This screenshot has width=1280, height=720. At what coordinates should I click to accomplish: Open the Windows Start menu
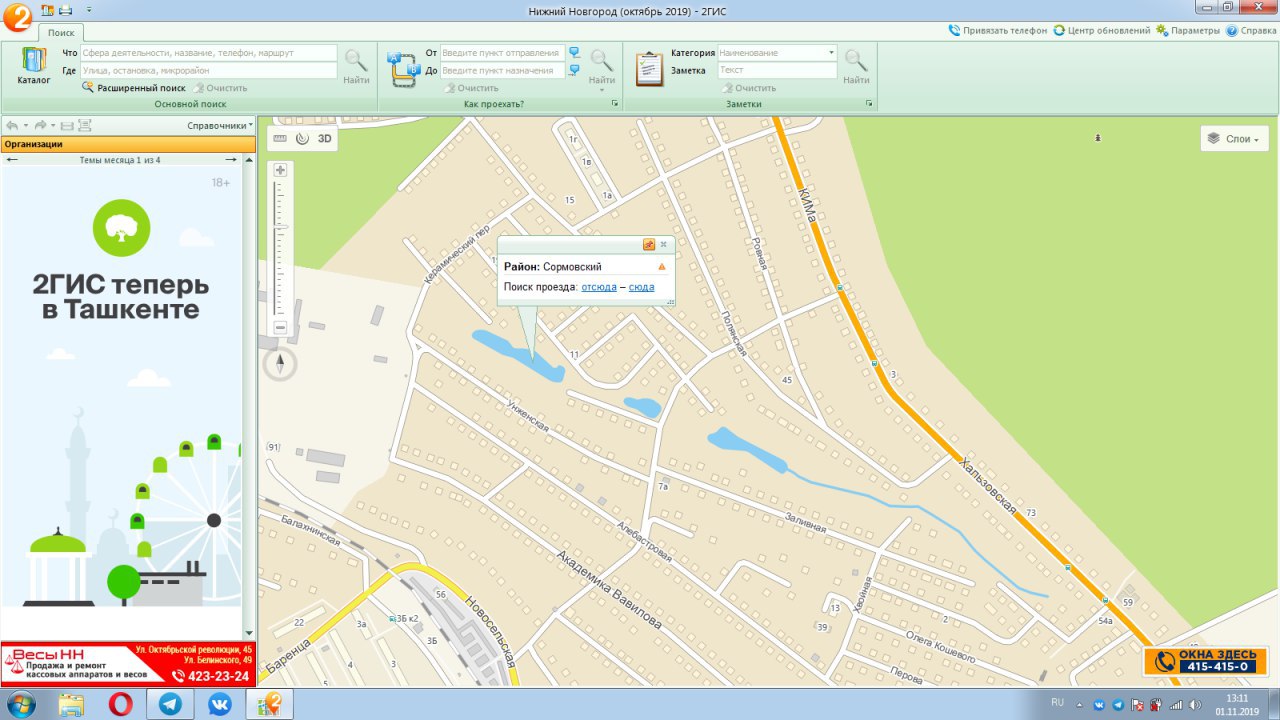click(x=20, y=704)
